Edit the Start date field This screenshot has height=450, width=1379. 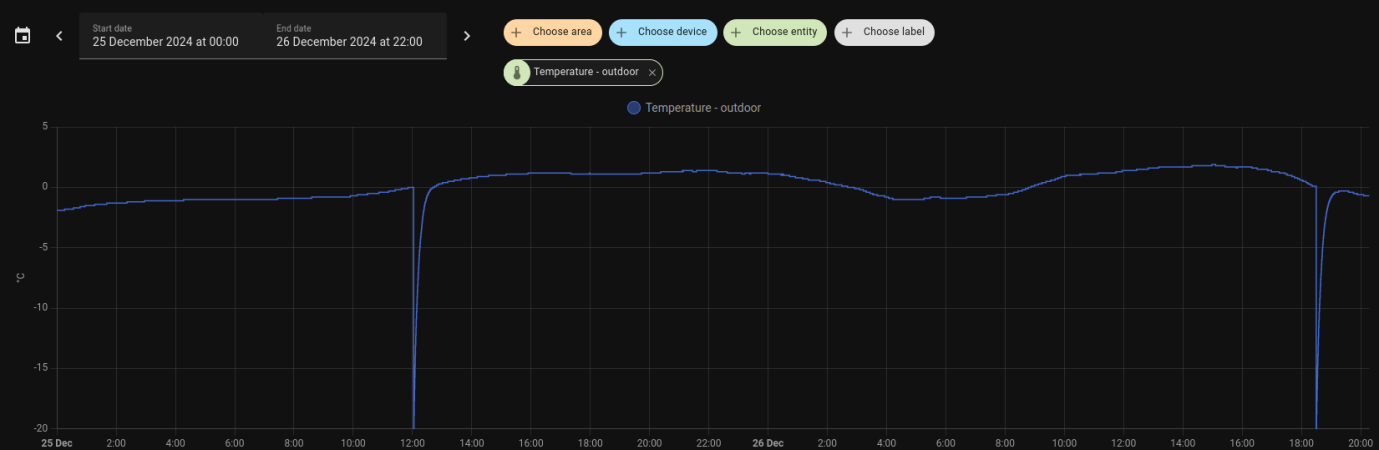170,36
